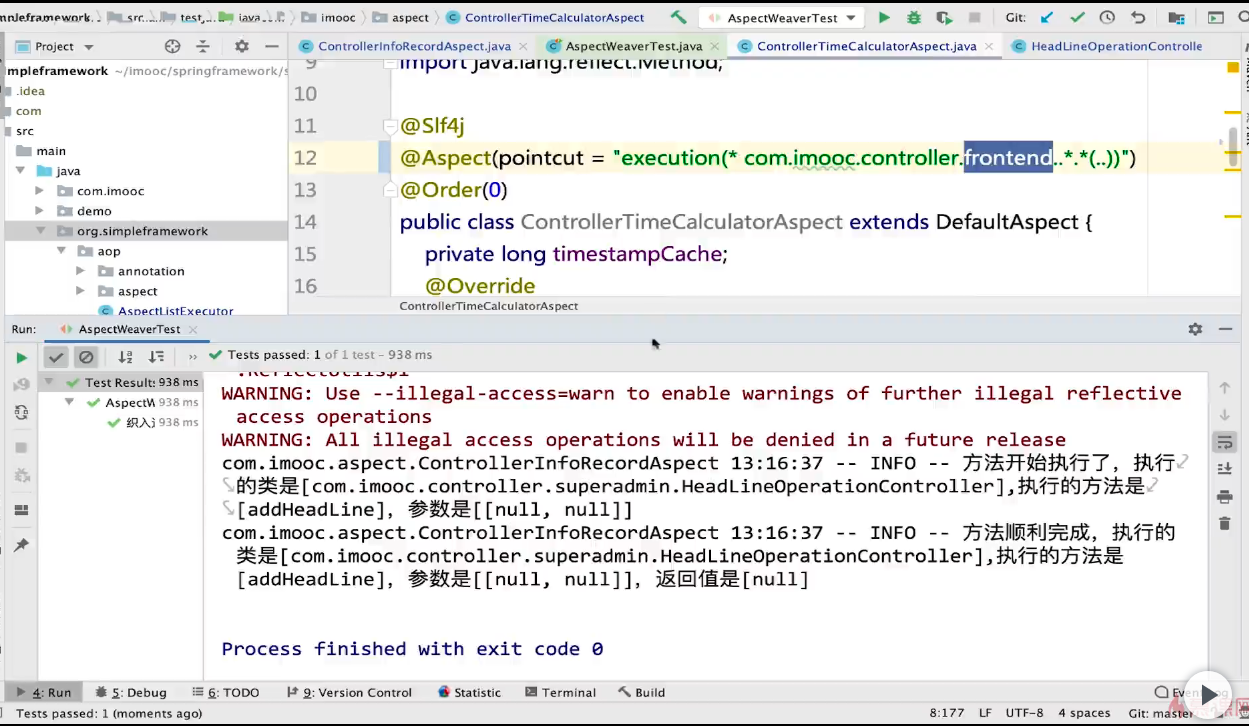Click the Rerun Failed Tests icon
Screen dimensions: 1249x726
tap(21, 385)
